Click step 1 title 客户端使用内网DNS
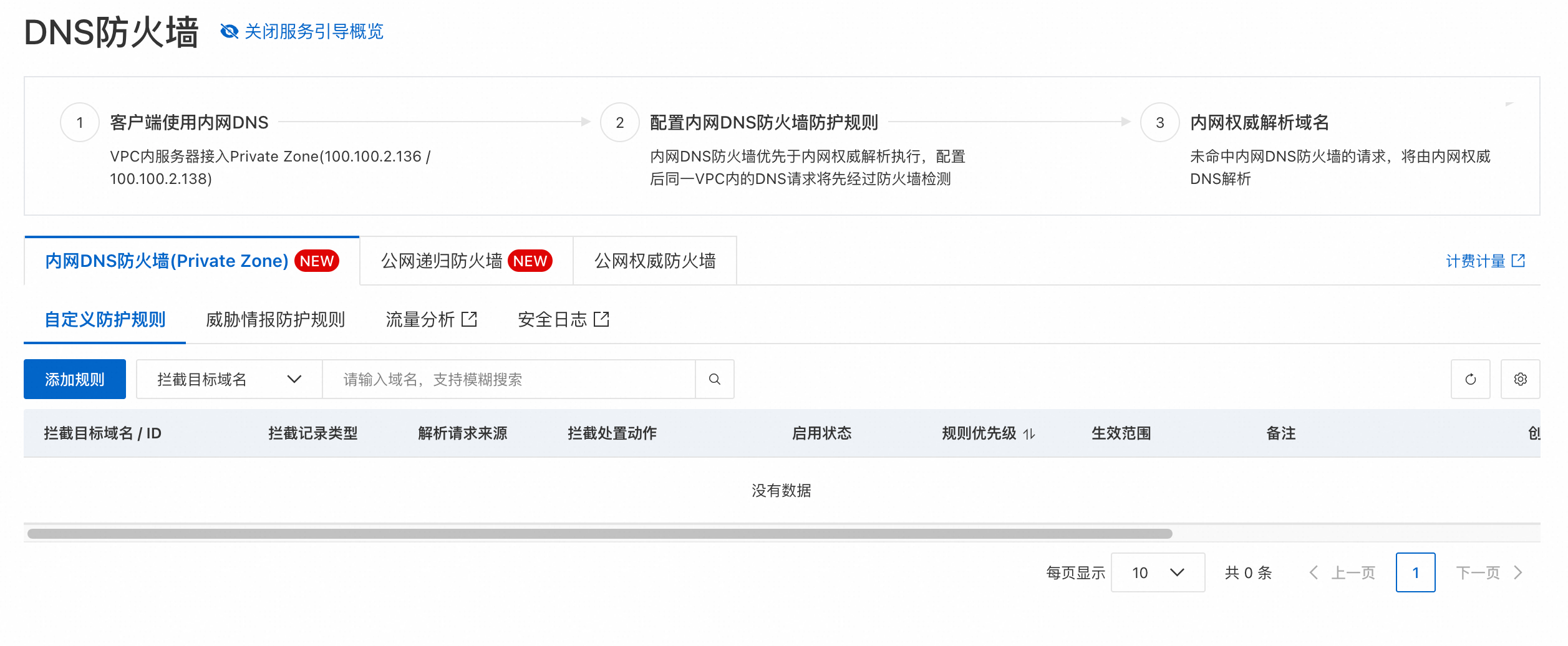This screenshot has height=646, width=1568. click(189, 122)
